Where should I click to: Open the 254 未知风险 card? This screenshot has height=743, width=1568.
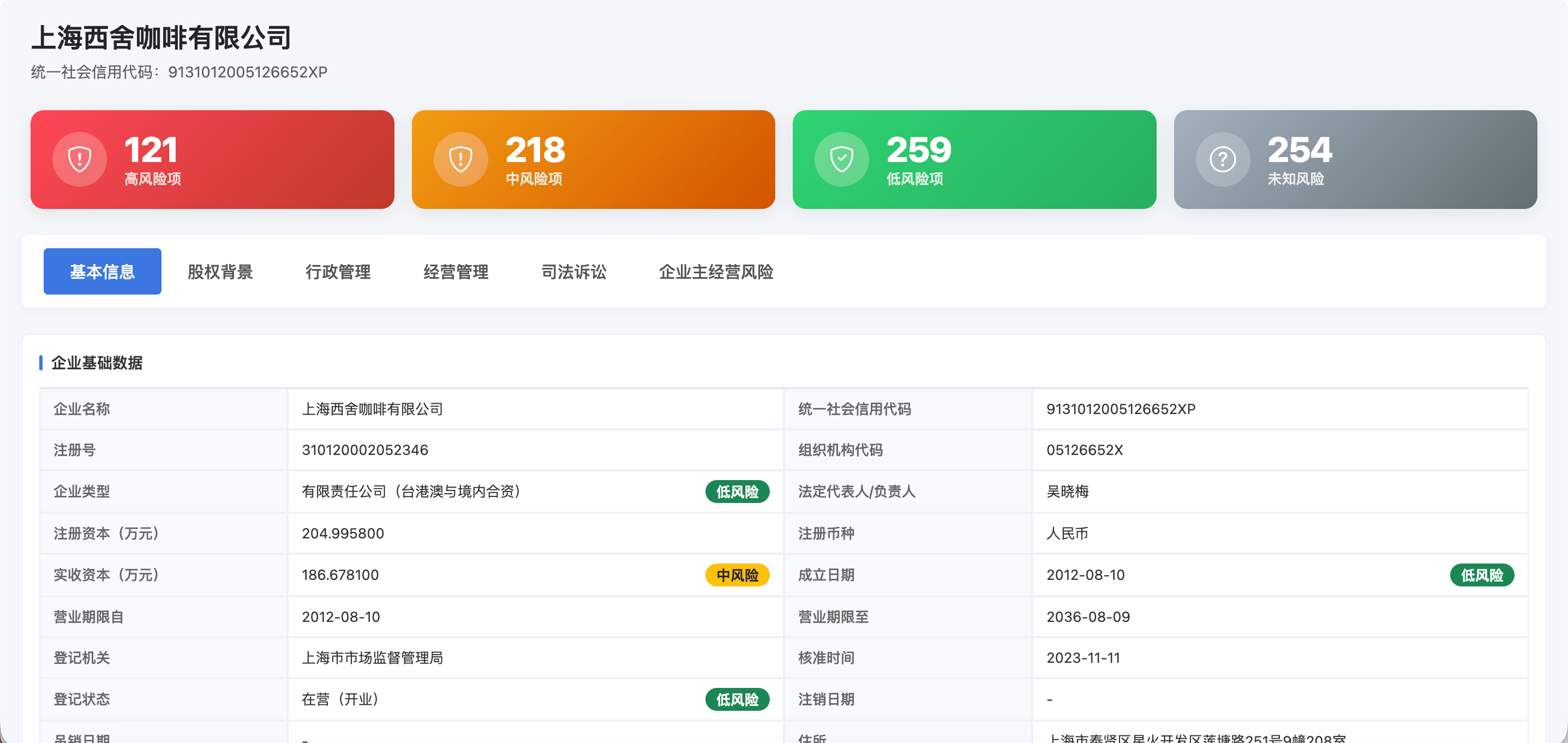(x=1356, y=159)
